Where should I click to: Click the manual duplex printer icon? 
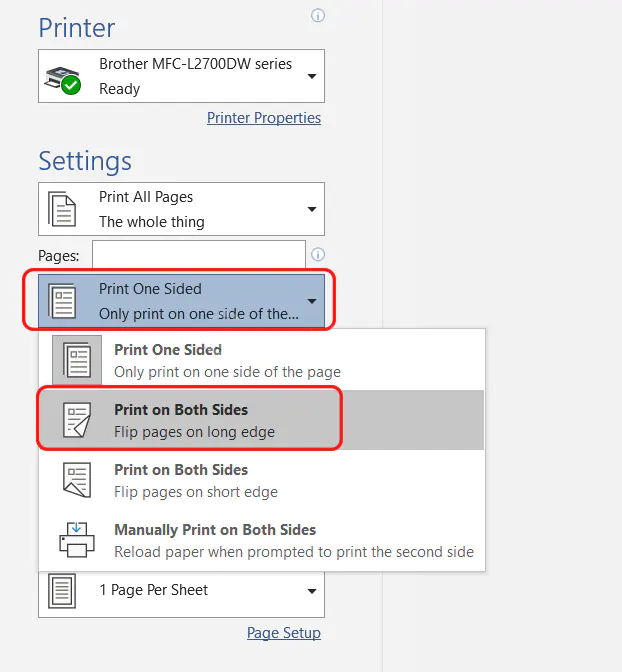pyautogui.click(x=77, y=540)
